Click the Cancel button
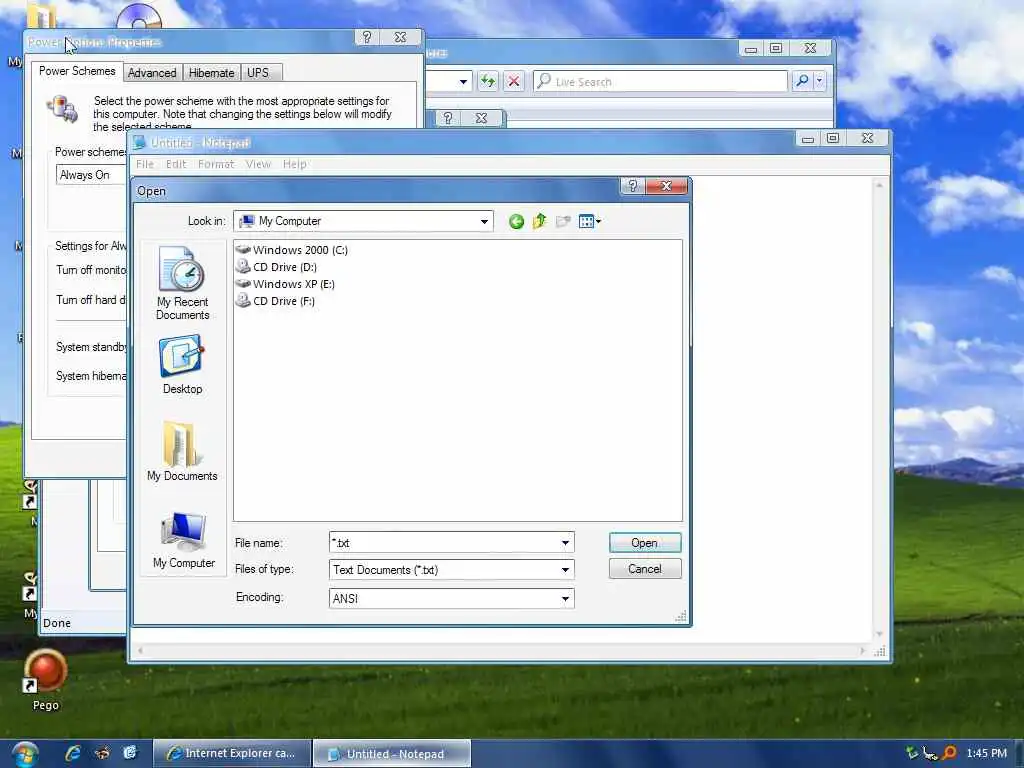The height and width of the screenshot is (768, 1024). (x=645, y=569)
